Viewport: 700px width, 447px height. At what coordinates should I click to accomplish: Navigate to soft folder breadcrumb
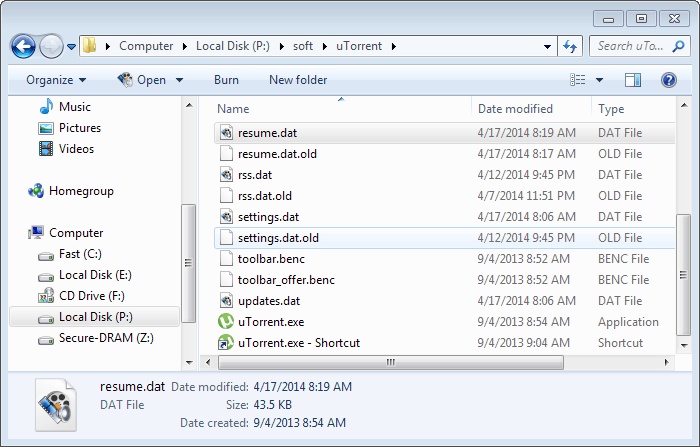303,46
